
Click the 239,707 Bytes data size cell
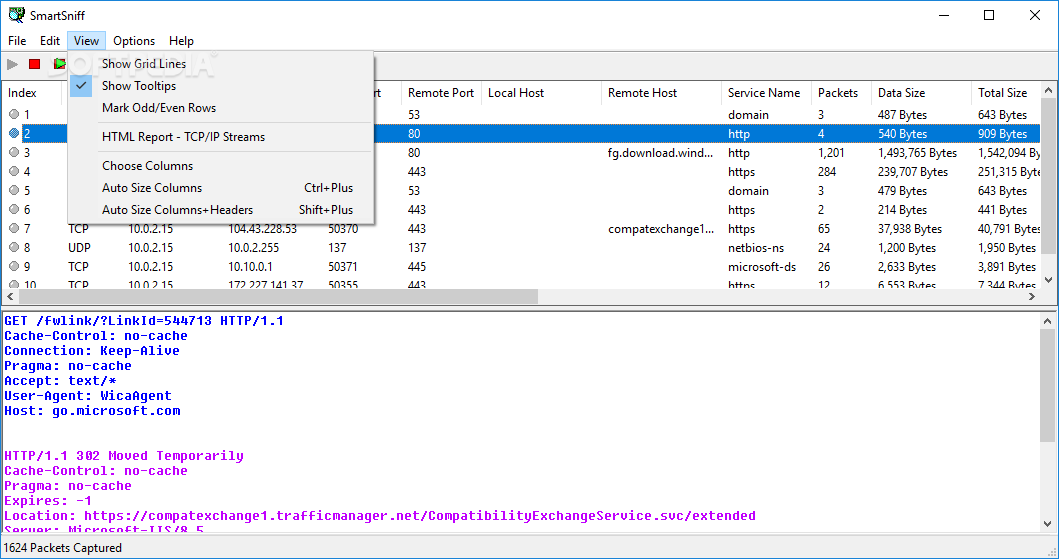pyautogui.click(x=912, y=171)
